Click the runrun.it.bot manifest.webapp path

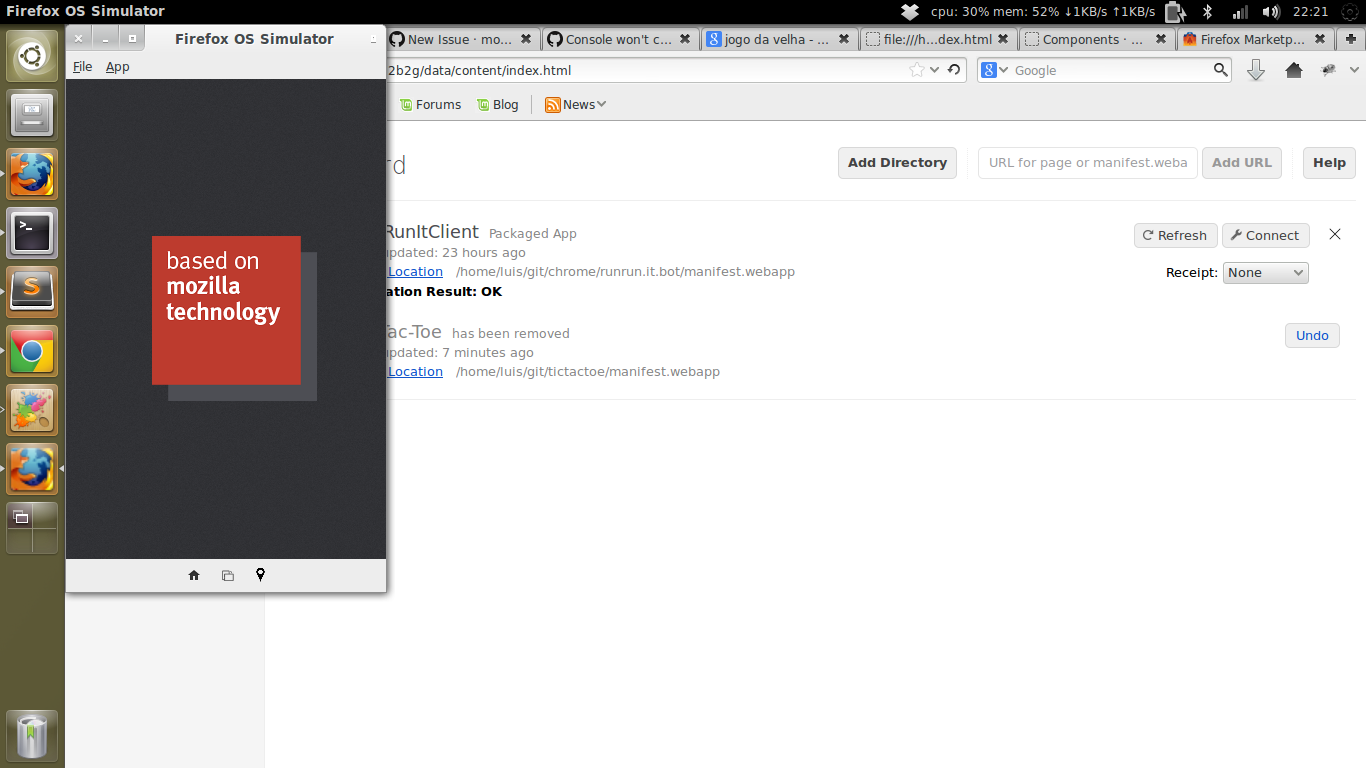coord(625,271)
